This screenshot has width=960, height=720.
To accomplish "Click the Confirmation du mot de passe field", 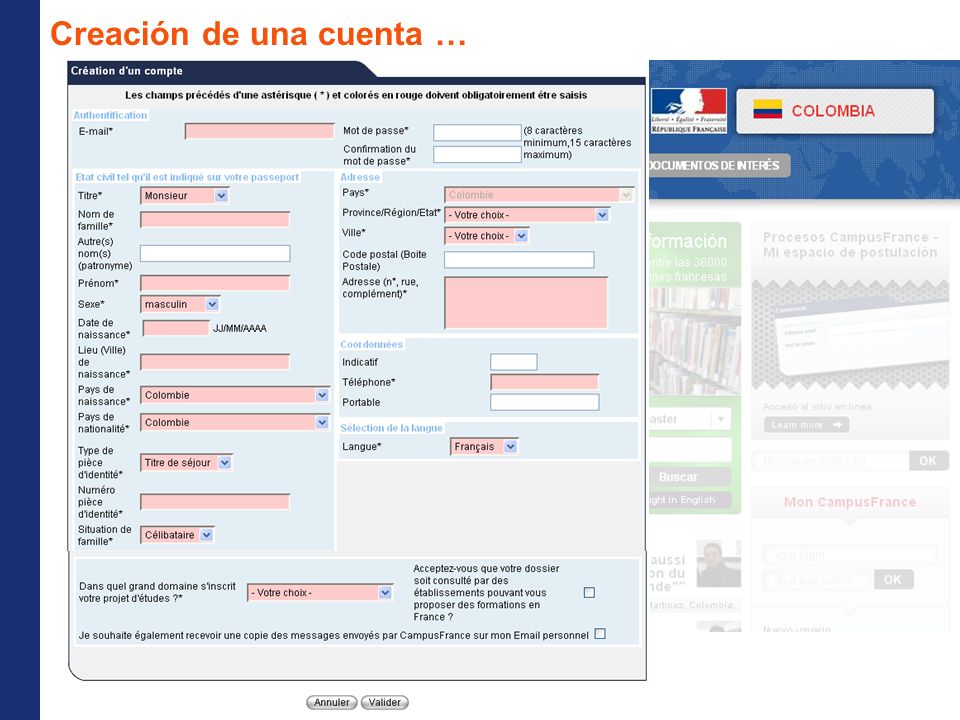I will 477,154.
